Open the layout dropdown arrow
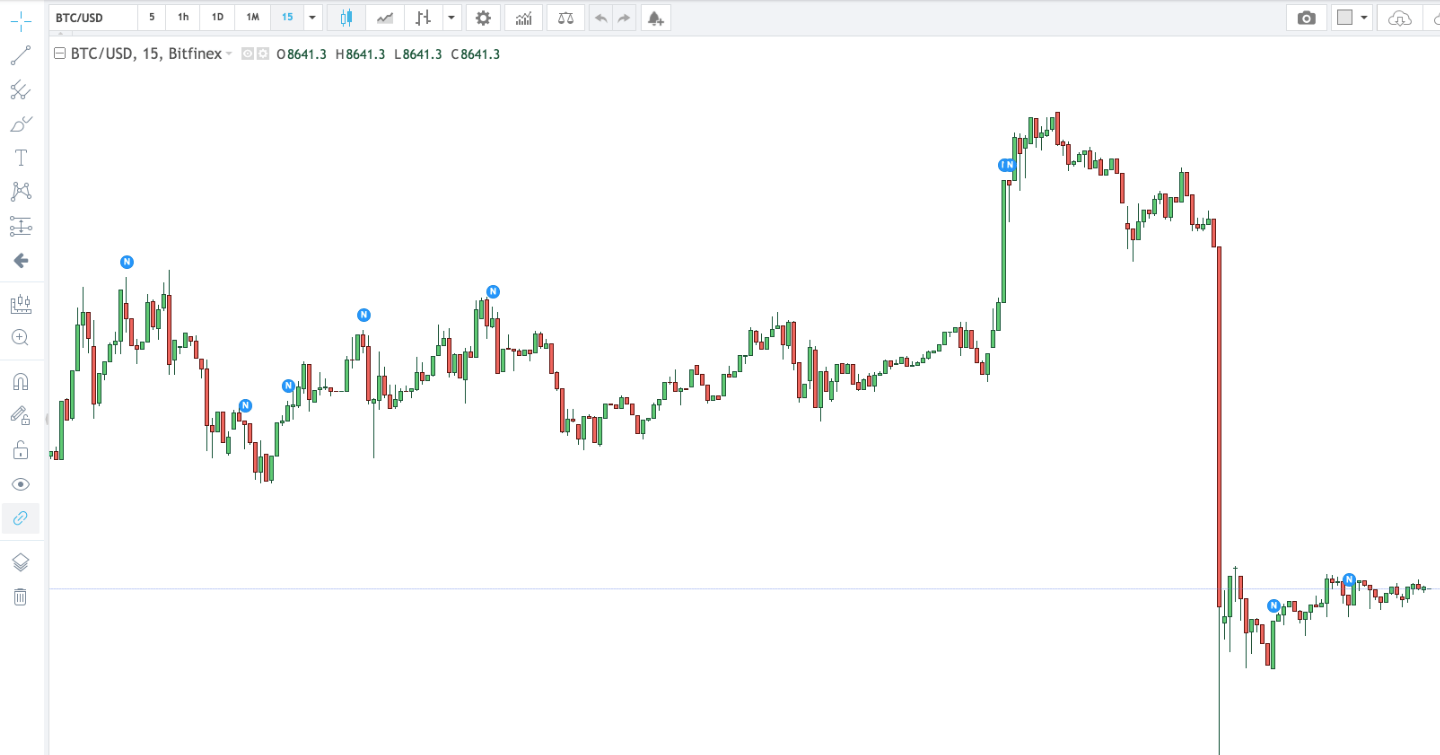 coord(1364,17)
